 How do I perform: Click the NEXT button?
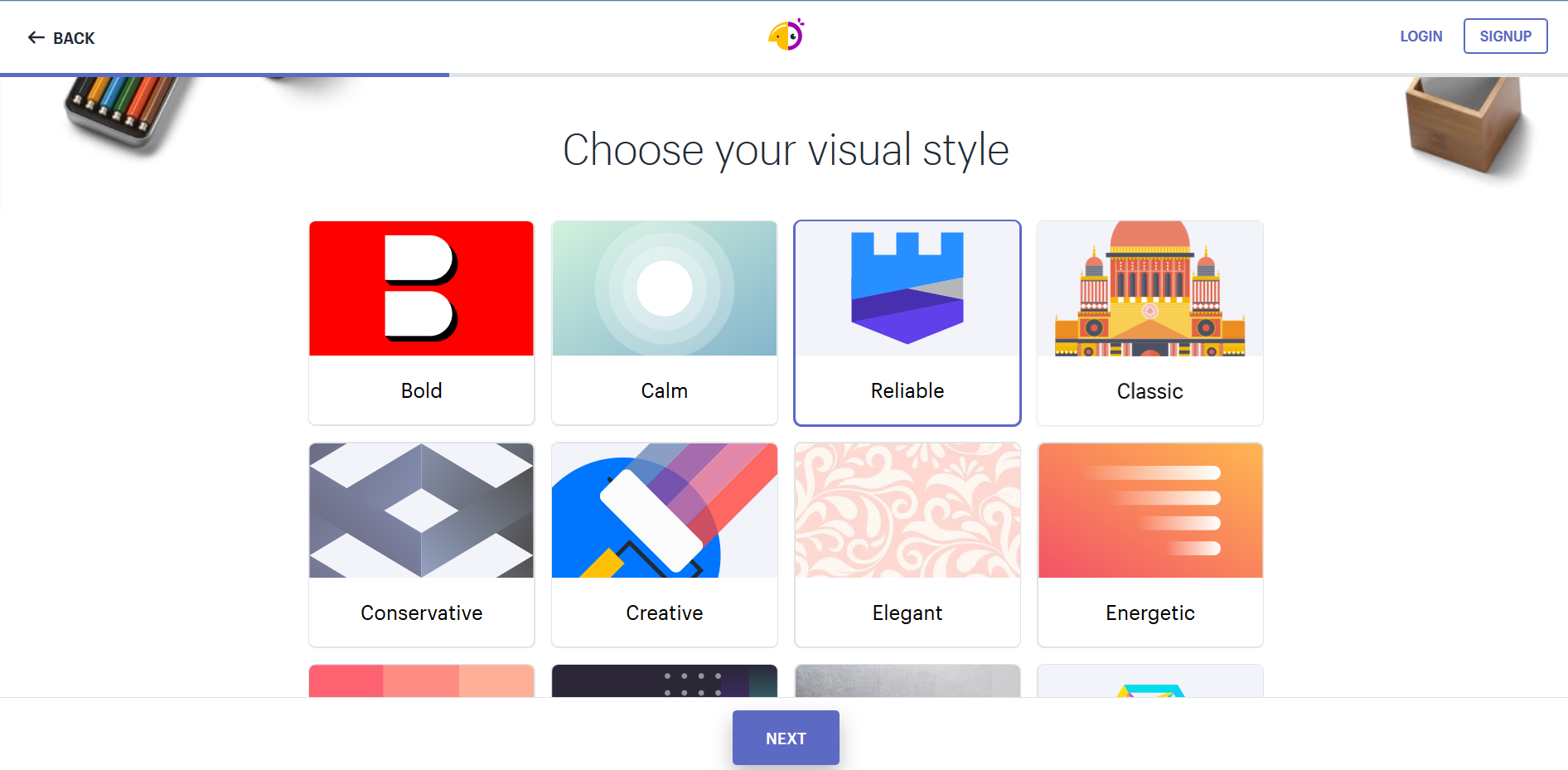(x=786, y=738)
